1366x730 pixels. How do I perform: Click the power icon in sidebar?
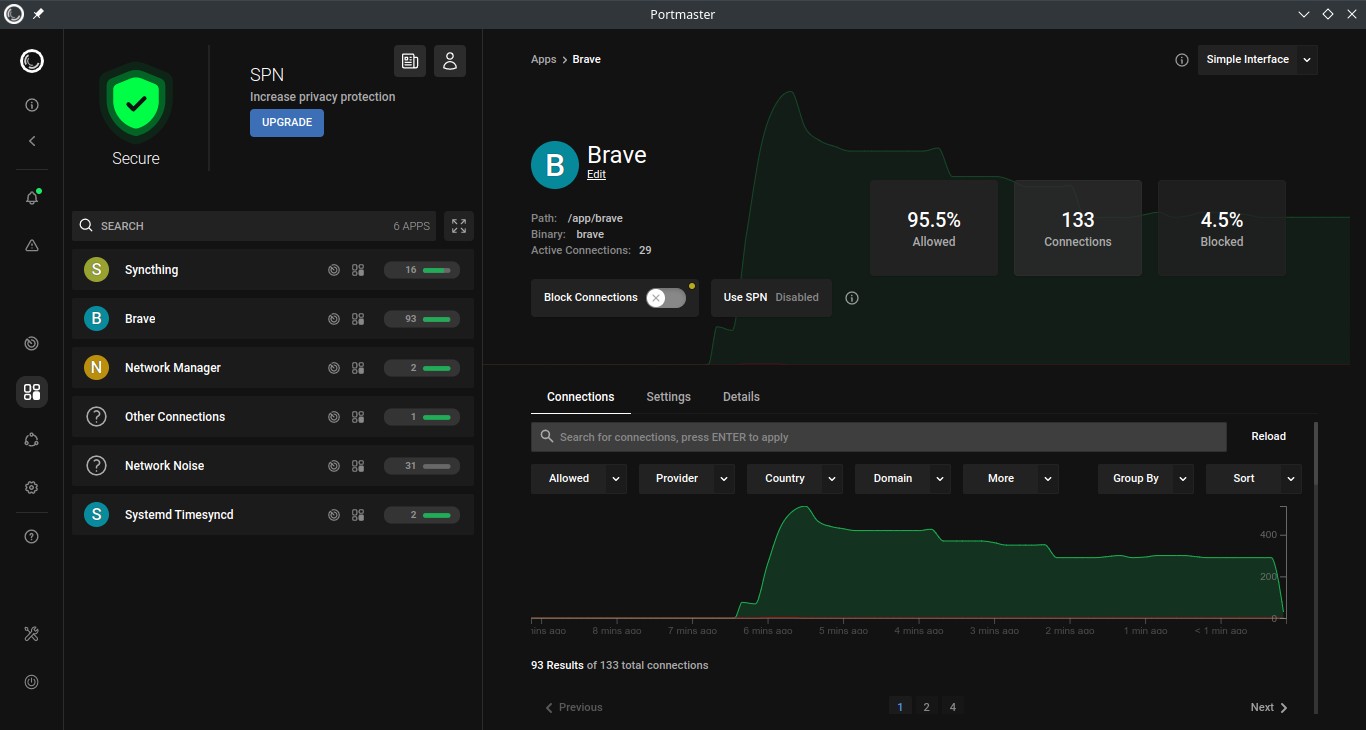click(32, 682)
